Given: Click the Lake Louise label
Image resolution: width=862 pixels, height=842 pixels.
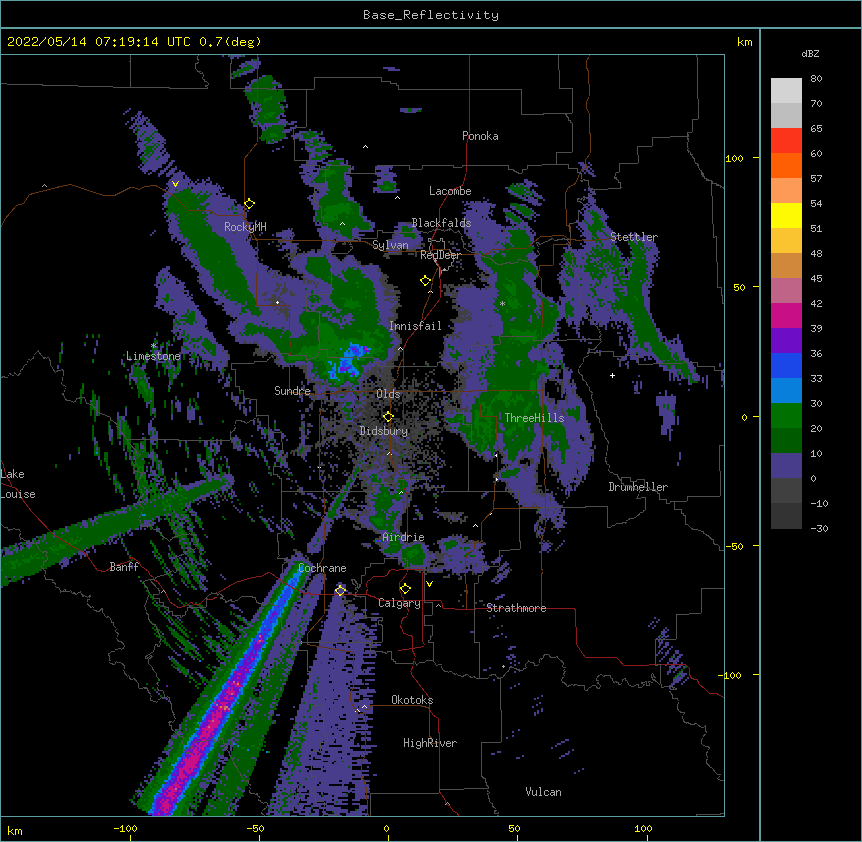Looking at the screenshot, I should click(18, 484).
